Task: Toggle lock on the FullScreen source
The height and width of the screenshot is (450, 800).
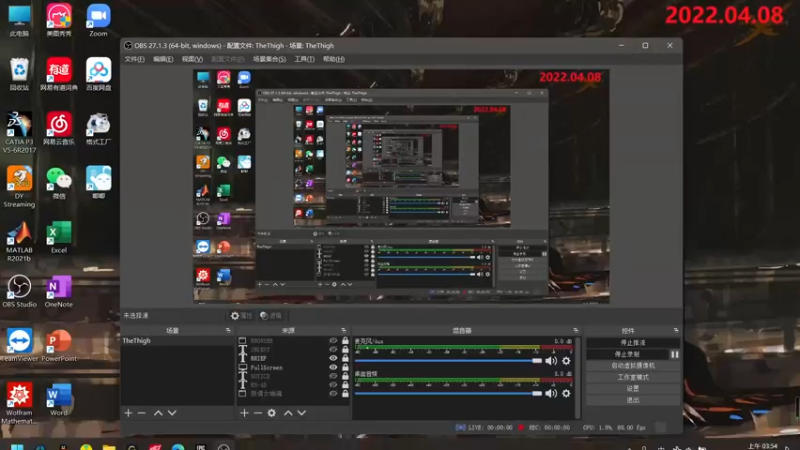Action: click(345, 367)
